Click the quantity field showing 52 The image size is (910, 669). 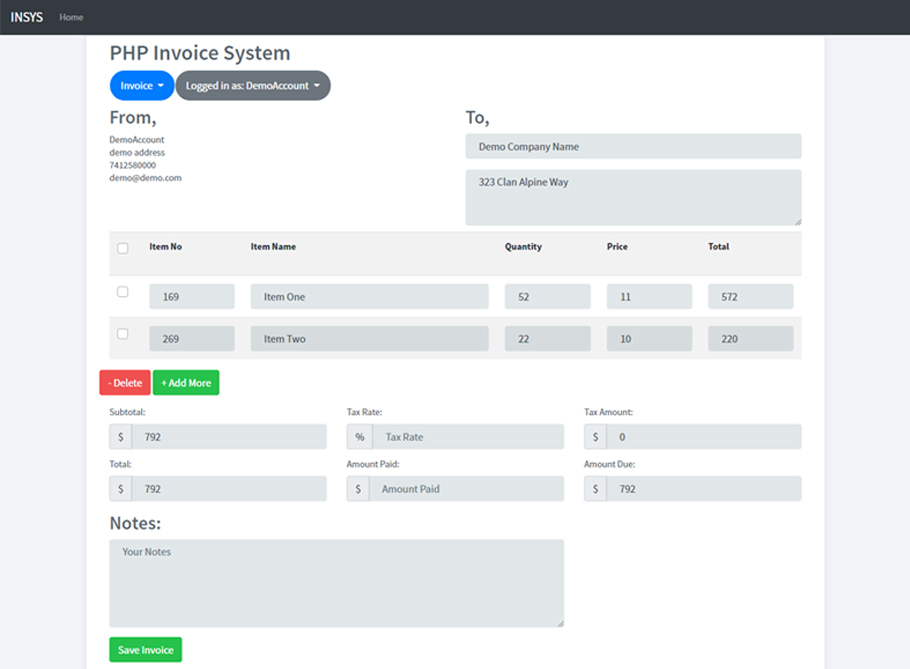coord(547,296)
